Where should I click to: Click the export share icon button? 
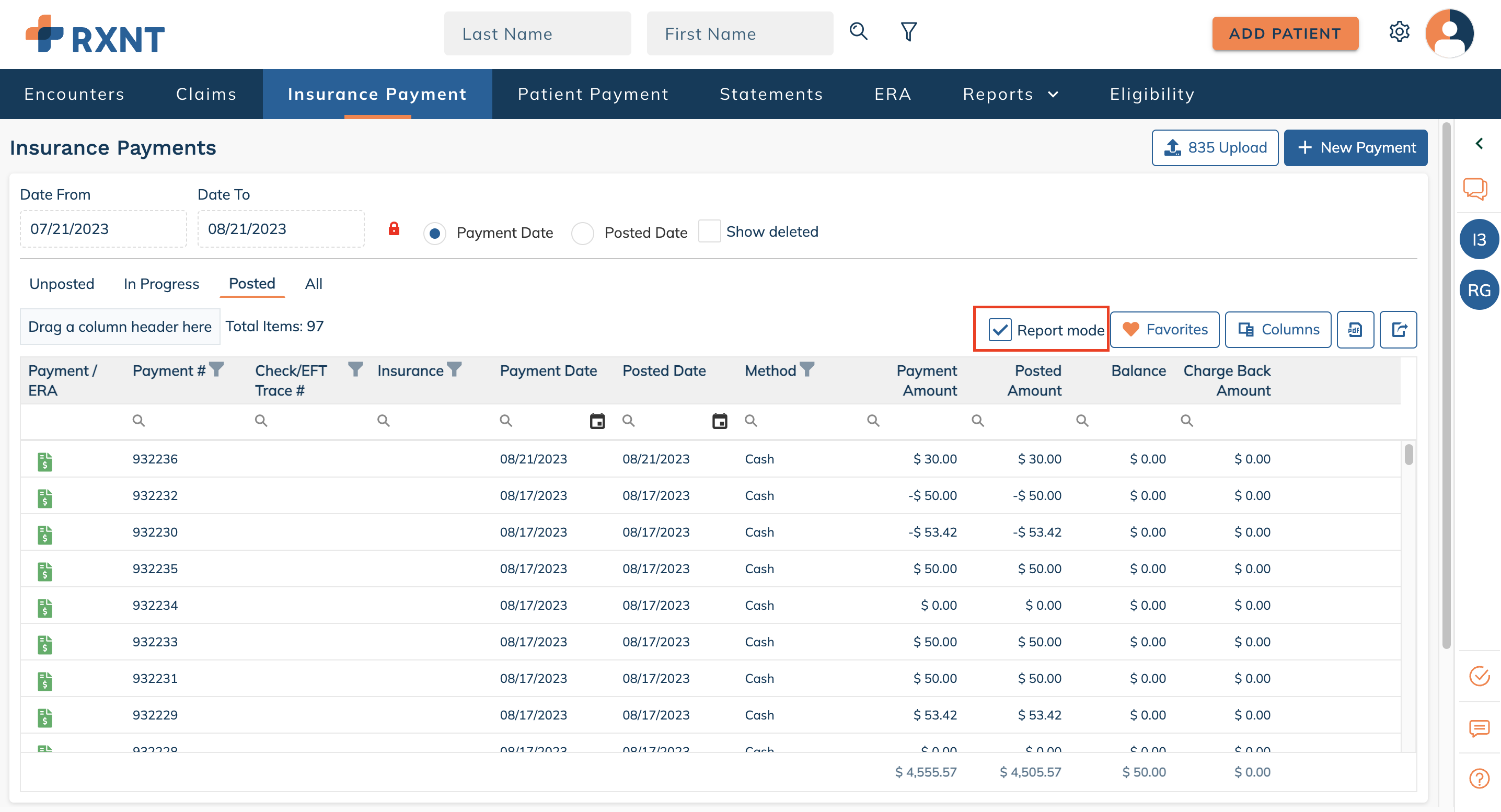[x=1399, y=330]
